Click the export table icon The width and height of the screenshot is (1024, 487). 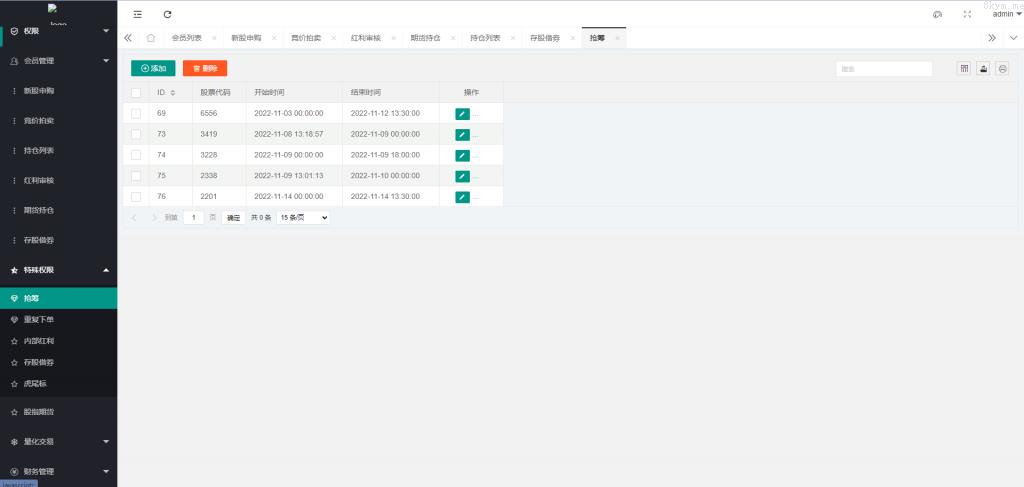tap(983, 68)
